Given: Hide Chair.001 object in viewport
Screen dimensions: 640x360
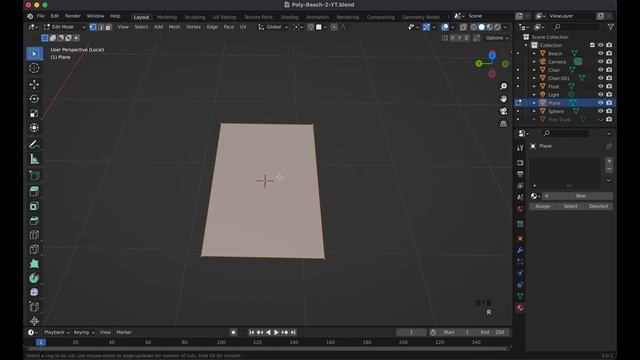Looking at the screenshot, I should click(600, 78).
